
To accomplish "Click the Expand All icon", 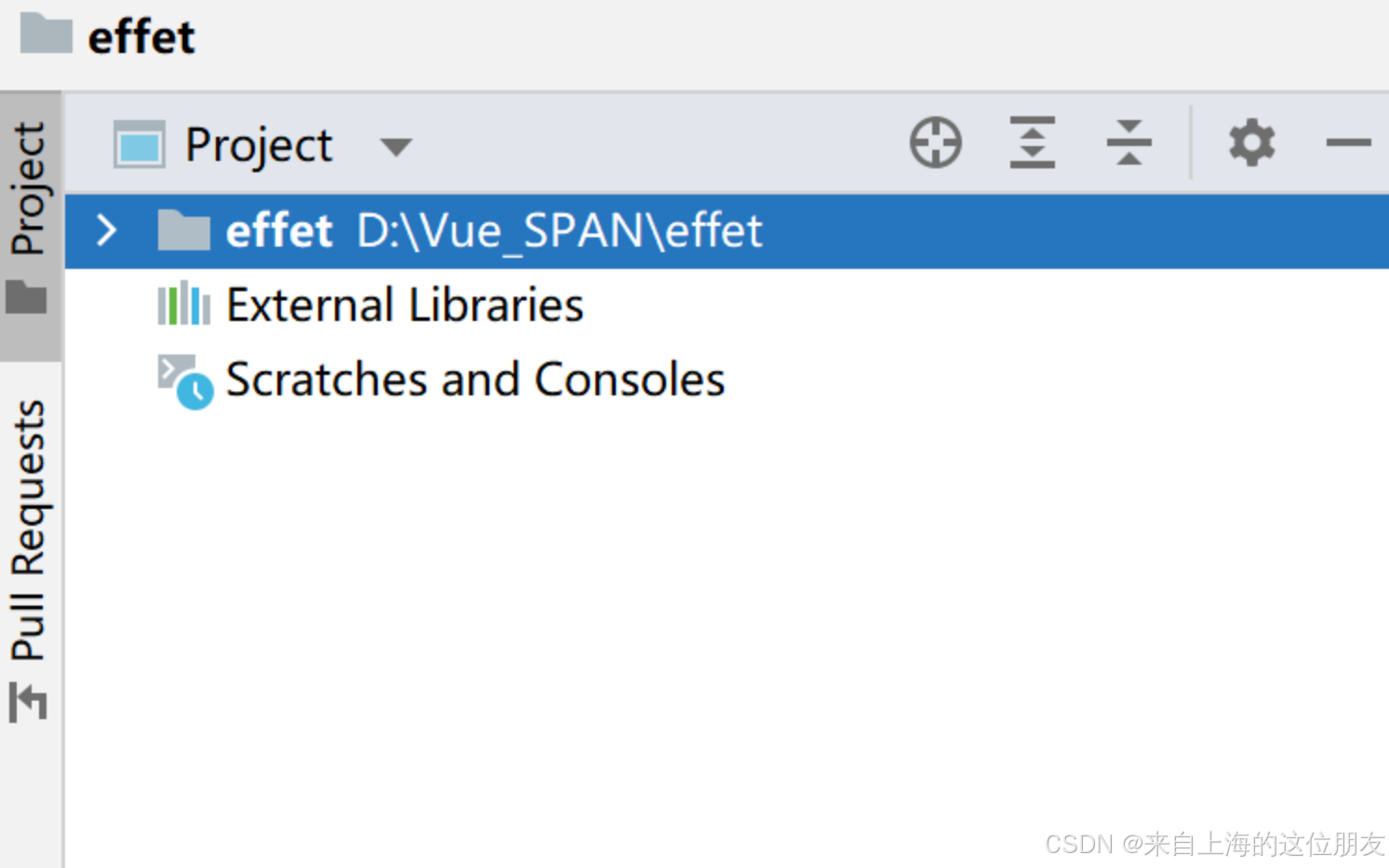I will (1033, 142).
